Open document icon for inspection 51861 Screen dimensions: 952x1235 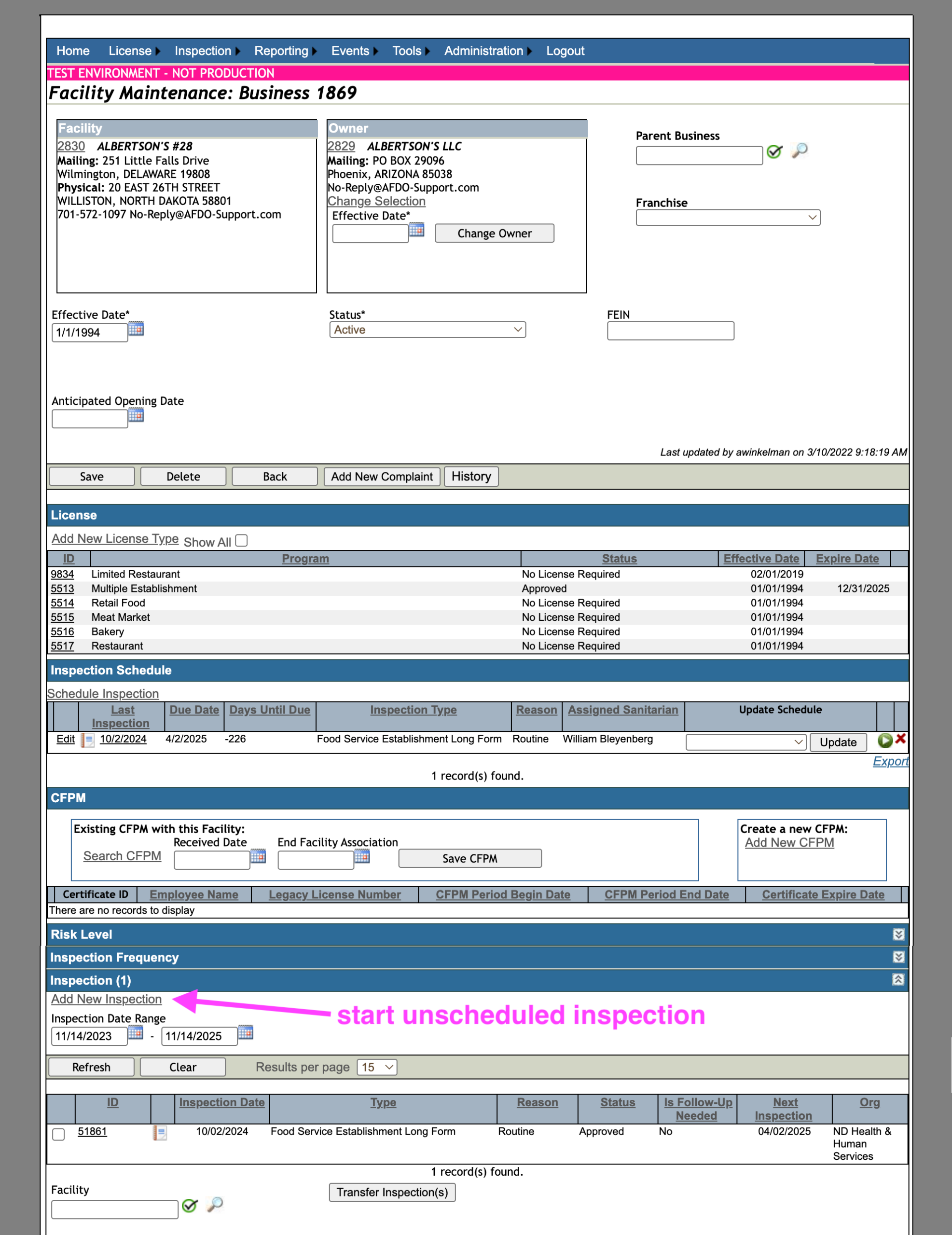[160, 1133]
